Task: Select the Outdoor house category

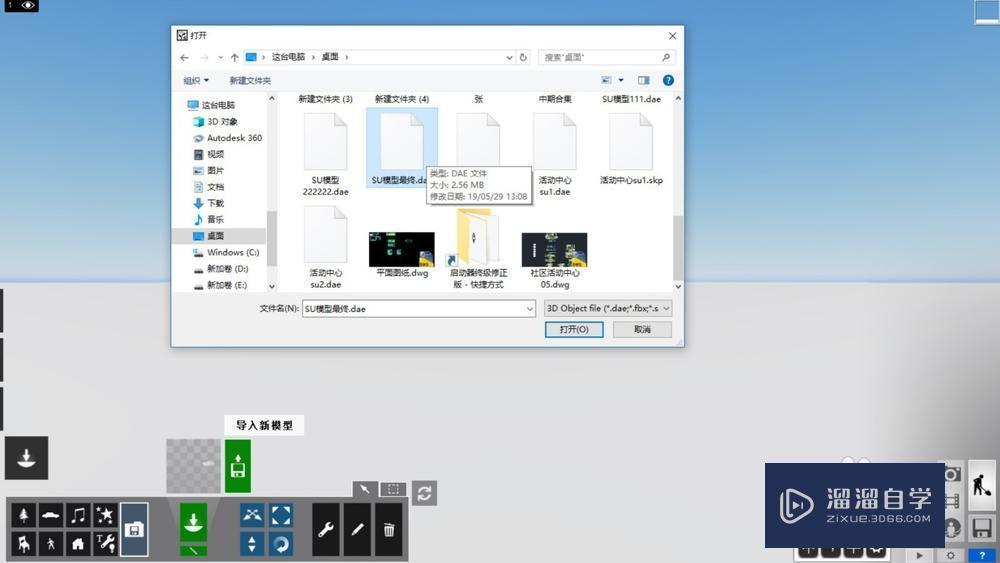Action: [x=78, y=543]
